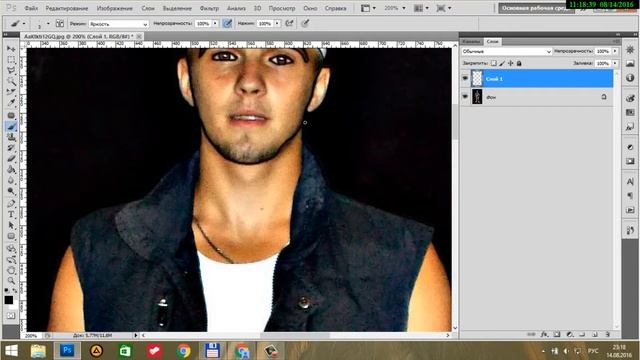Toggle Quick Mask mode
This screenshot has height=360, width=640.
click(11, 316)
